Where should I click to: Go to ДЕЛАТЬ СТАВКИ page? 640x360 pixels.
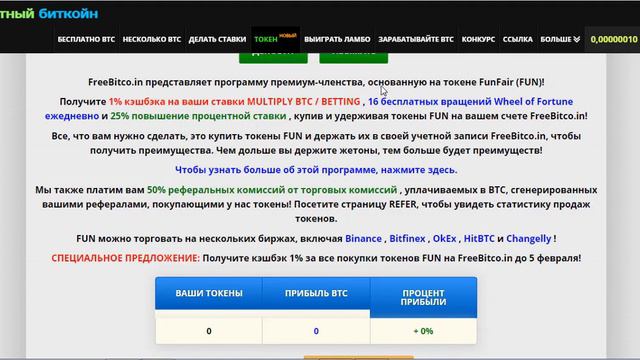point(218,40)
